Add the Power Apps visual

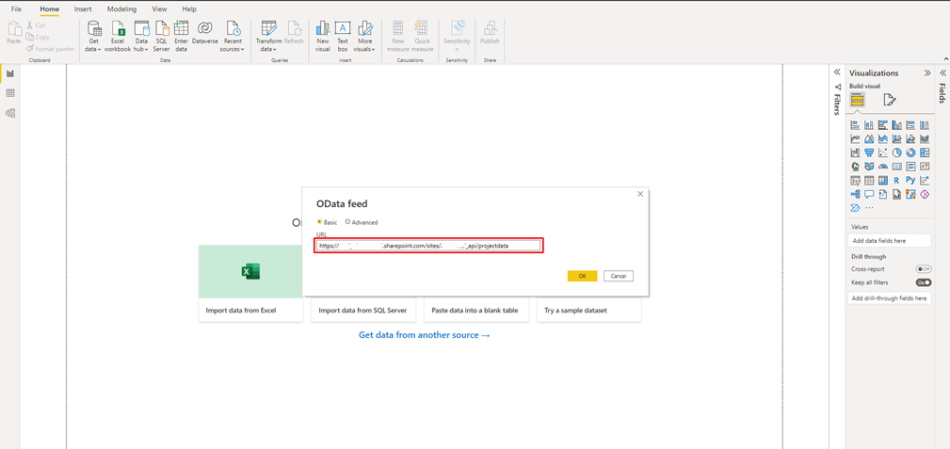(925, 194)
